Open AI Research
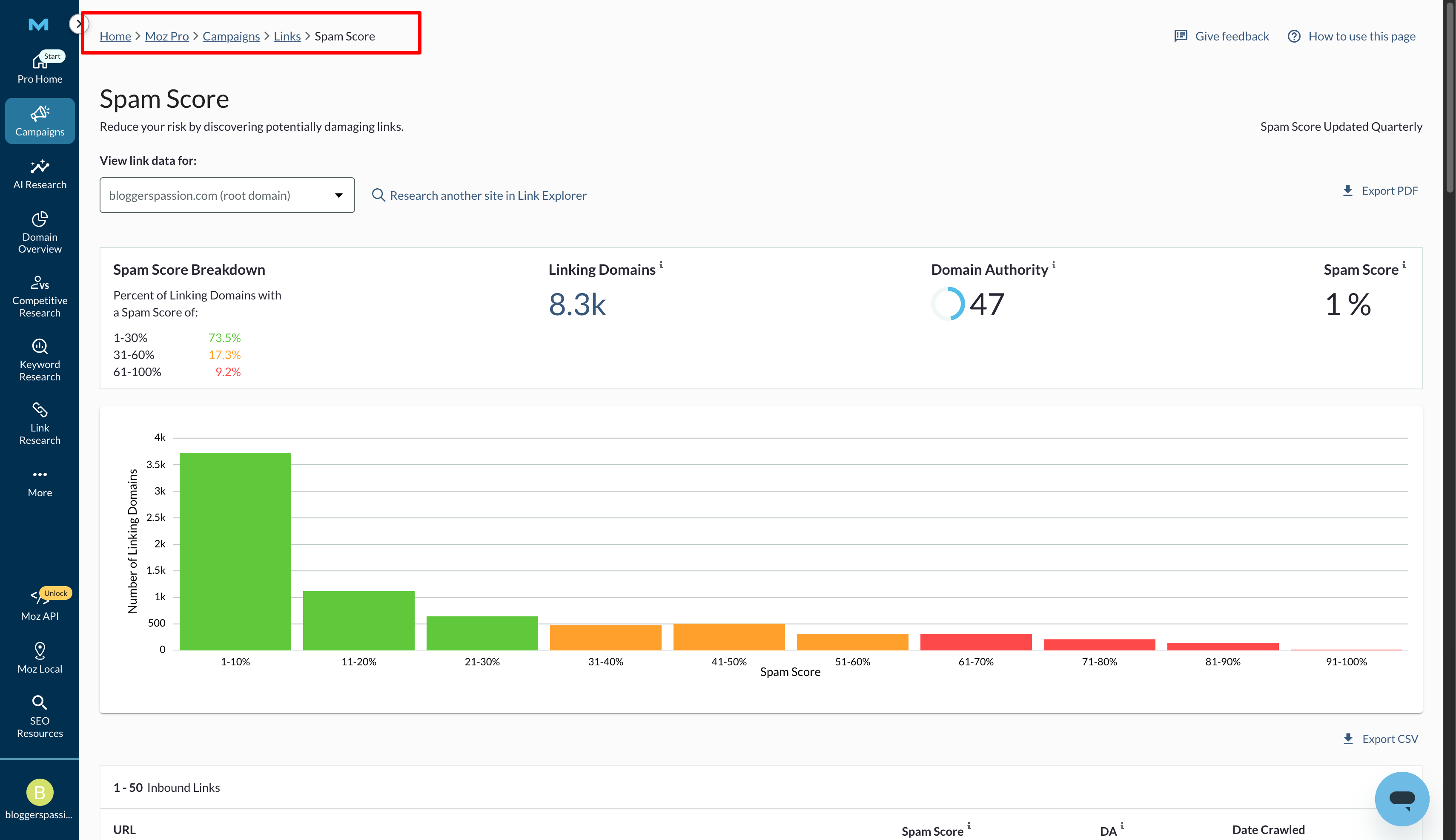Screen dimensions: 1456x840 point(39,174)
